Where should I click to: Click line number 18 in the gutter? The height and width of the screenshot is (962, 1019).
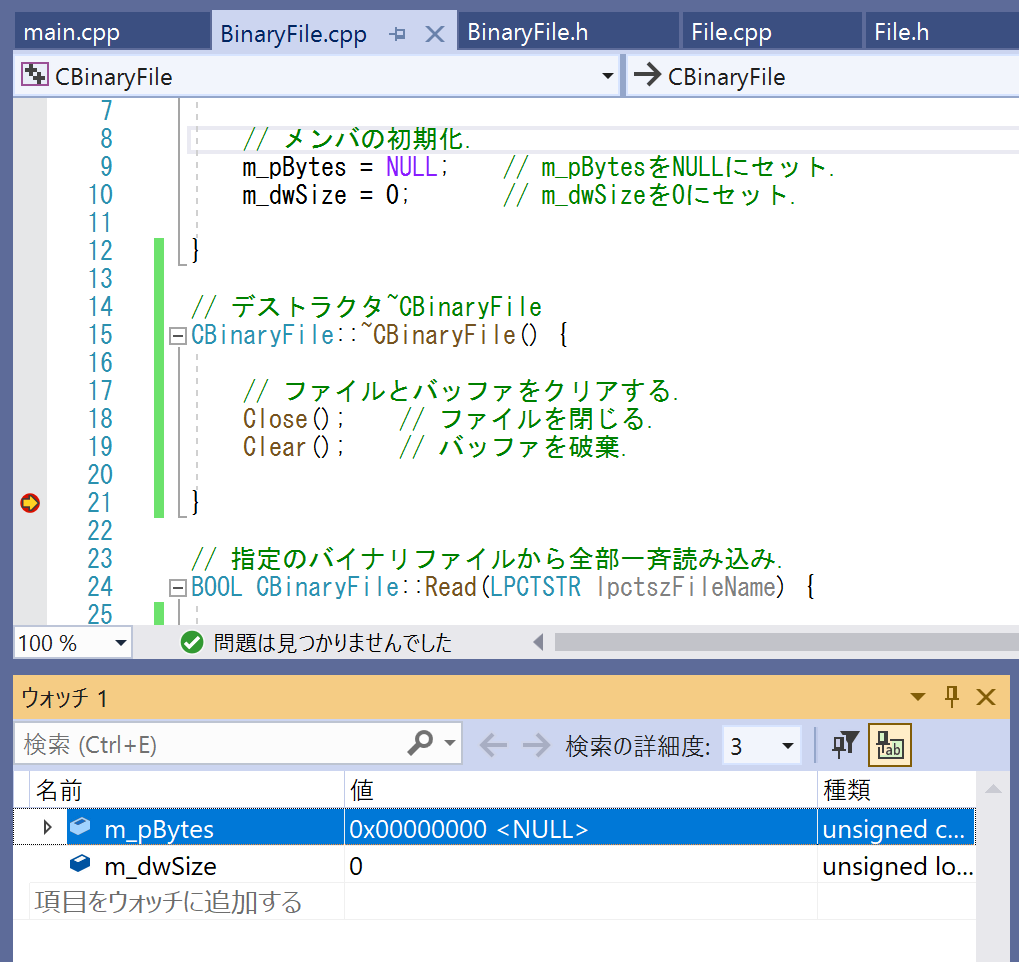click(100, 419)
